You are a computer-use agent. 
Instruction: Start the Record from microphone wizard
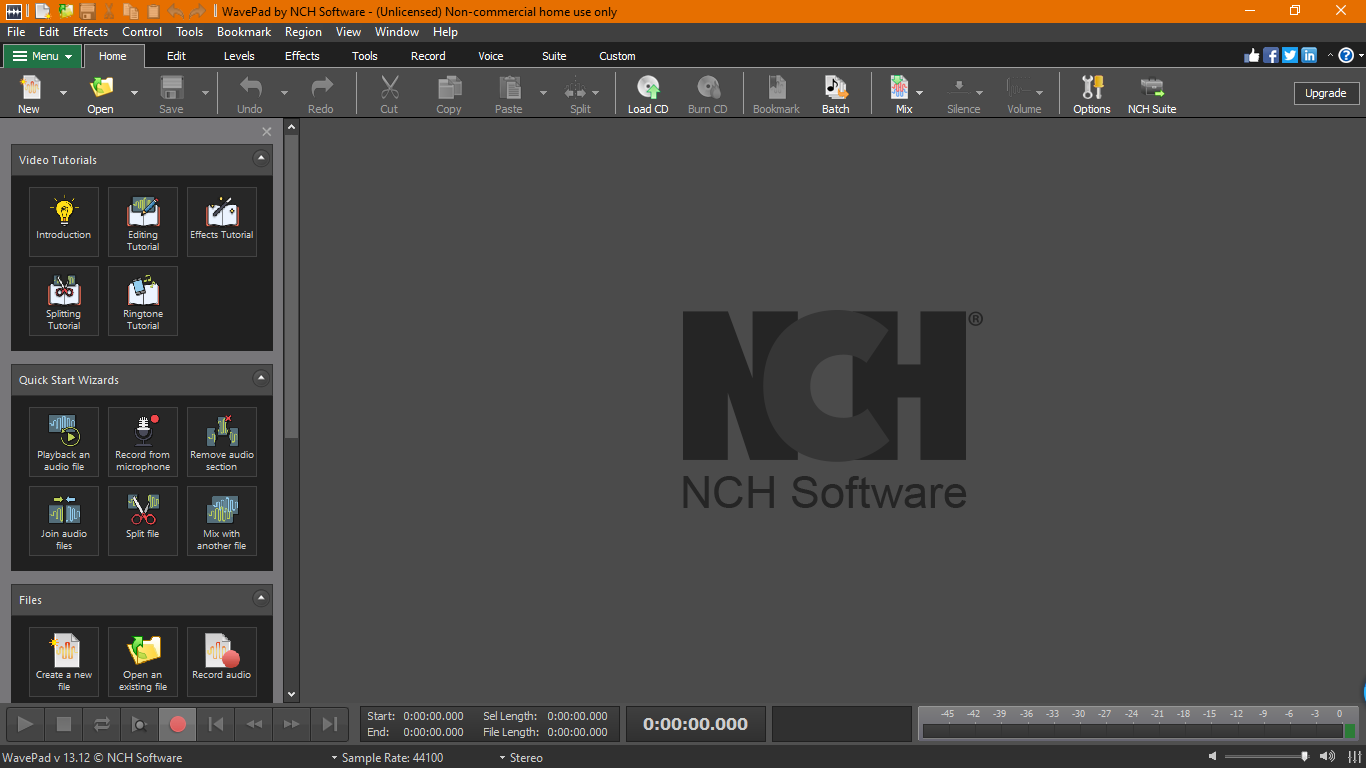(x=143, y=442)
